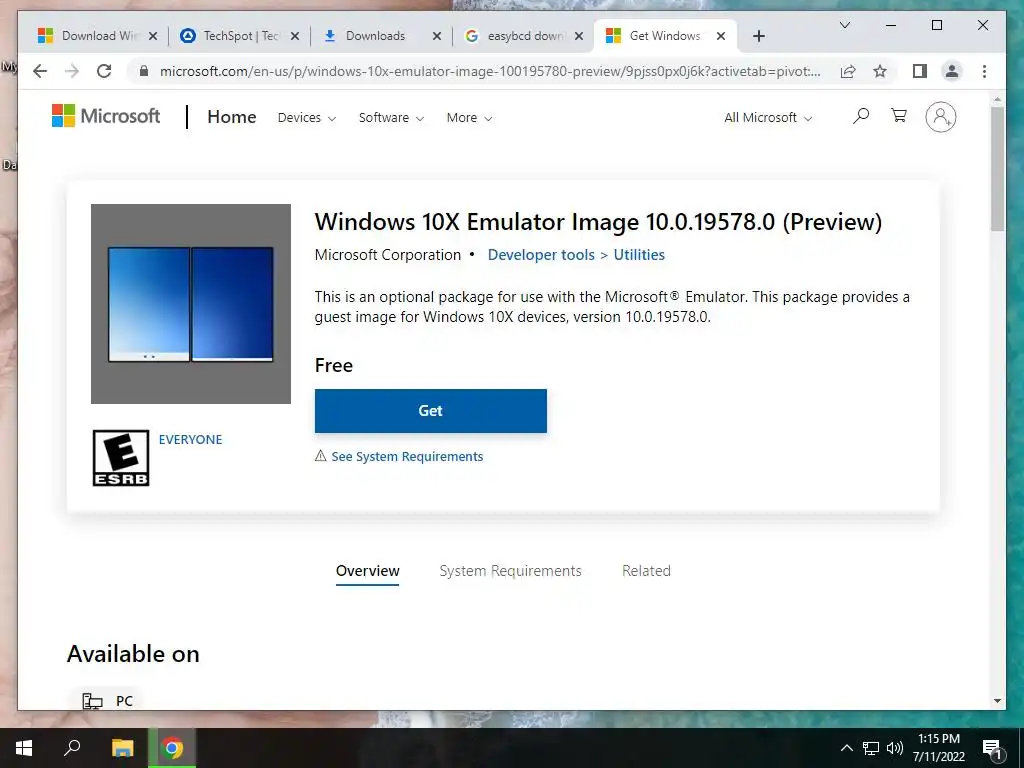Expand the All Microsoft menu
This screenshot has width=1024, height=768.
pyautogui.click(x=768, y=118)
